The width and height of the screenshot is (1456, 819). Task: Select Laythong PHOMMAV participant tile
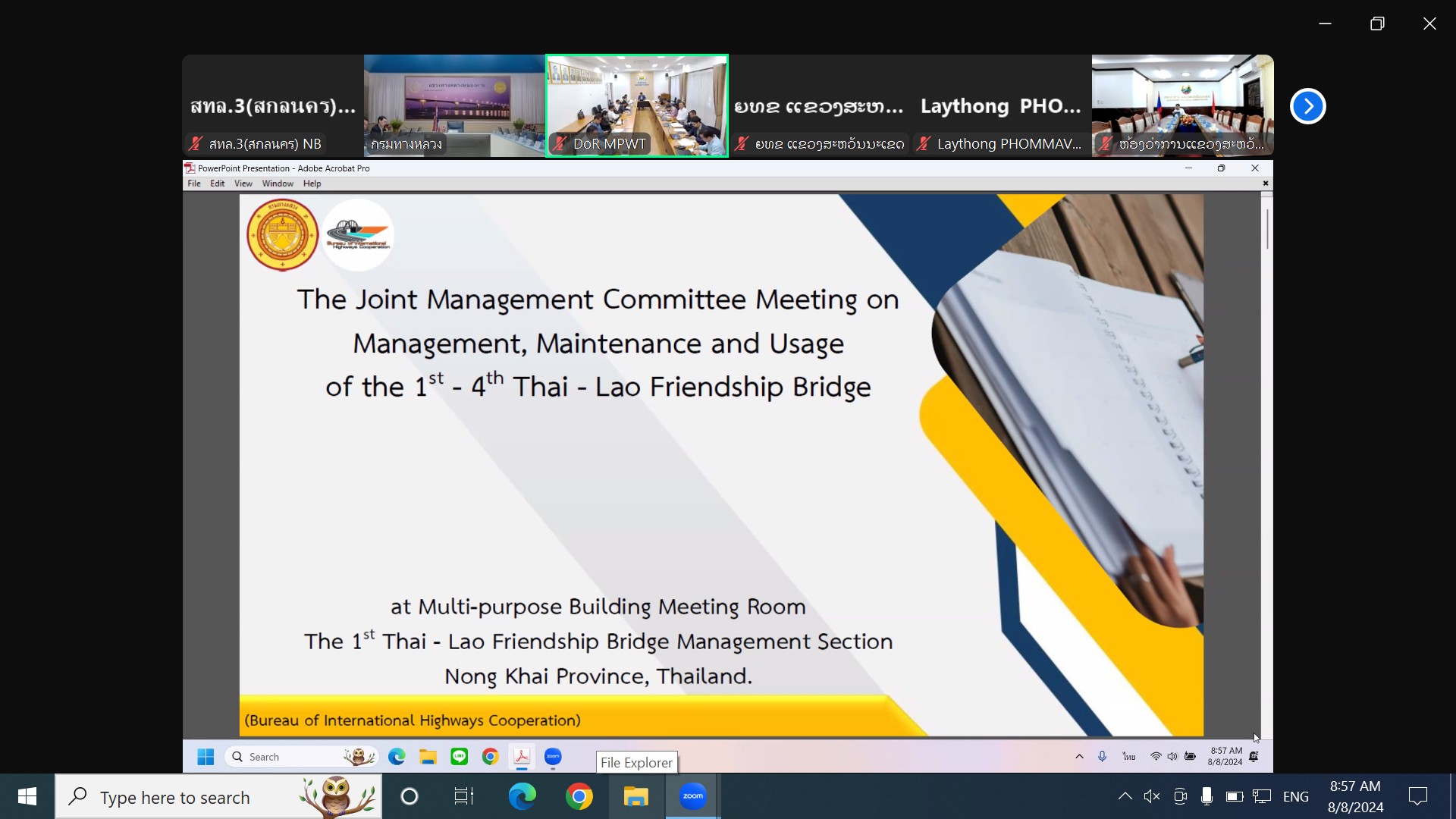1001,105
